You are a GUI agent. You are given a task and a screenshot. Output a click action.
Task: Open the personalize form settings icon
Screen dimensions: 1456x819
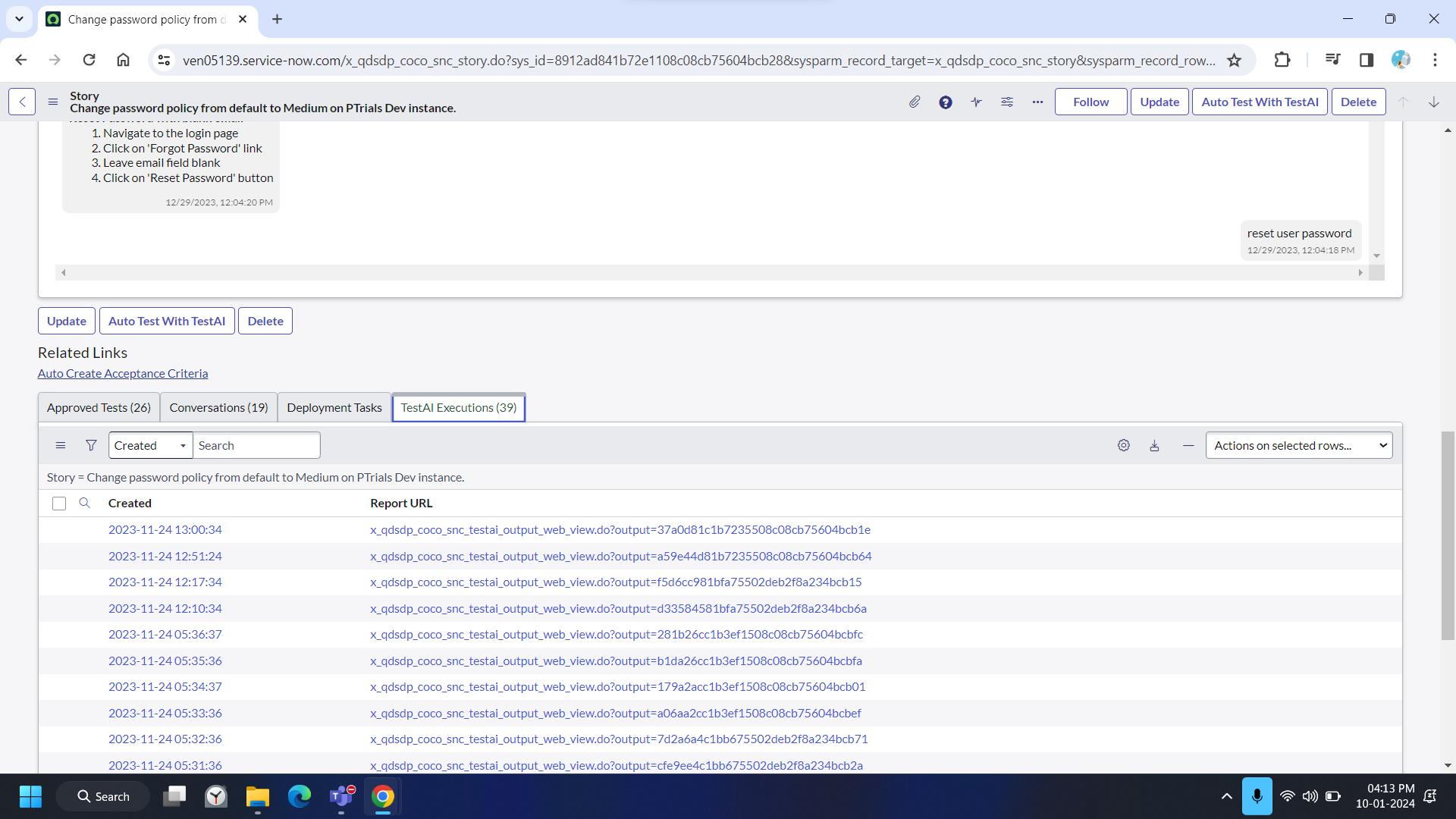[x=1007, y=102]
